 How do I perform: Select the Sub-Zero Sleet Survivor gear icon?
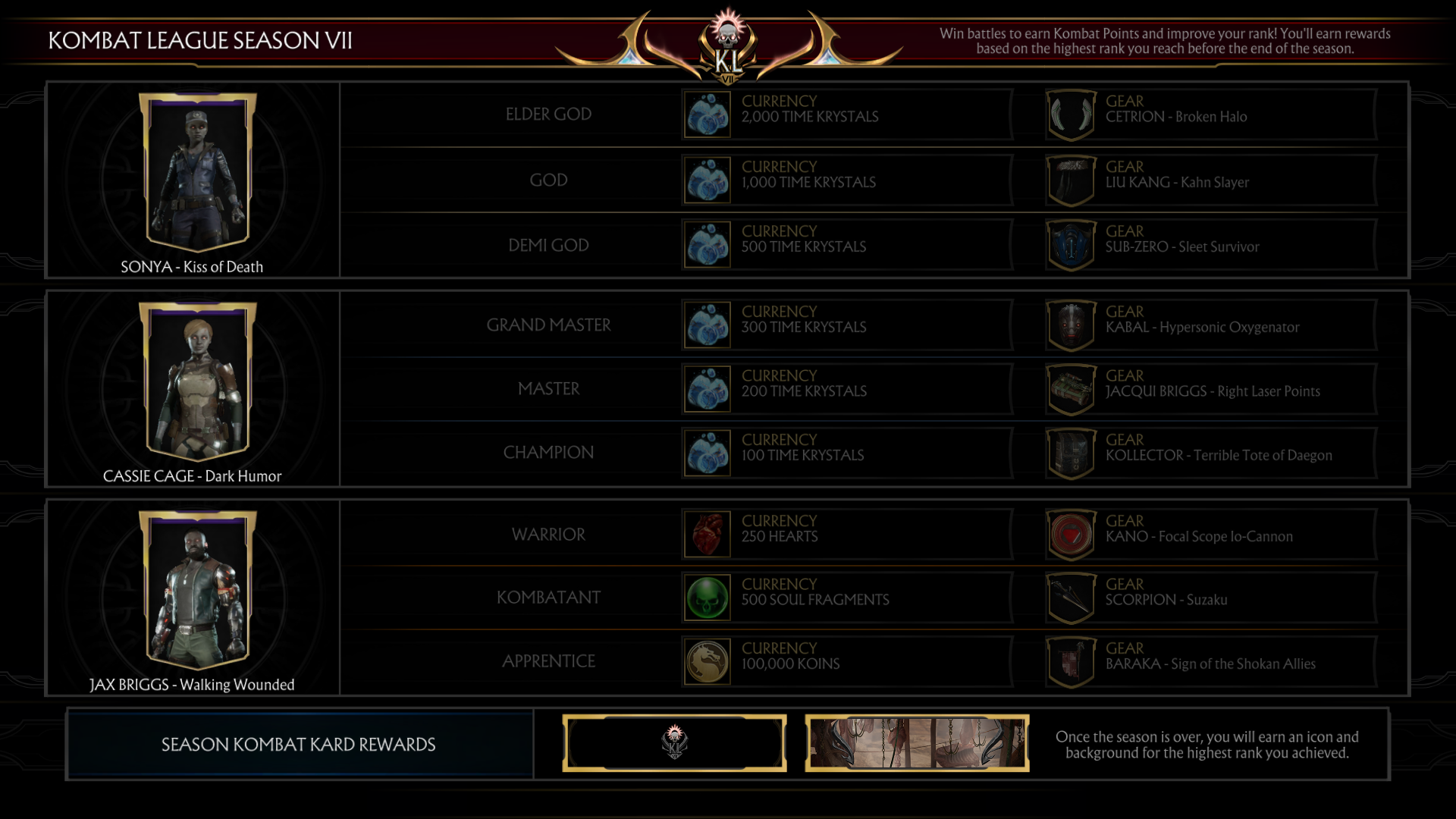coord(1071,245)
